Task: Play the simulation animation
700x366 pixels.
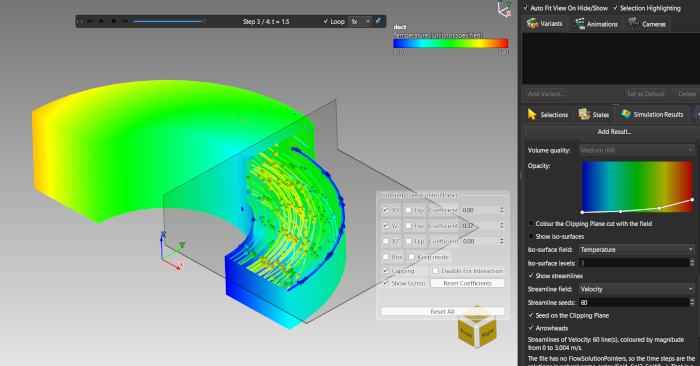Action: (101, 21)
